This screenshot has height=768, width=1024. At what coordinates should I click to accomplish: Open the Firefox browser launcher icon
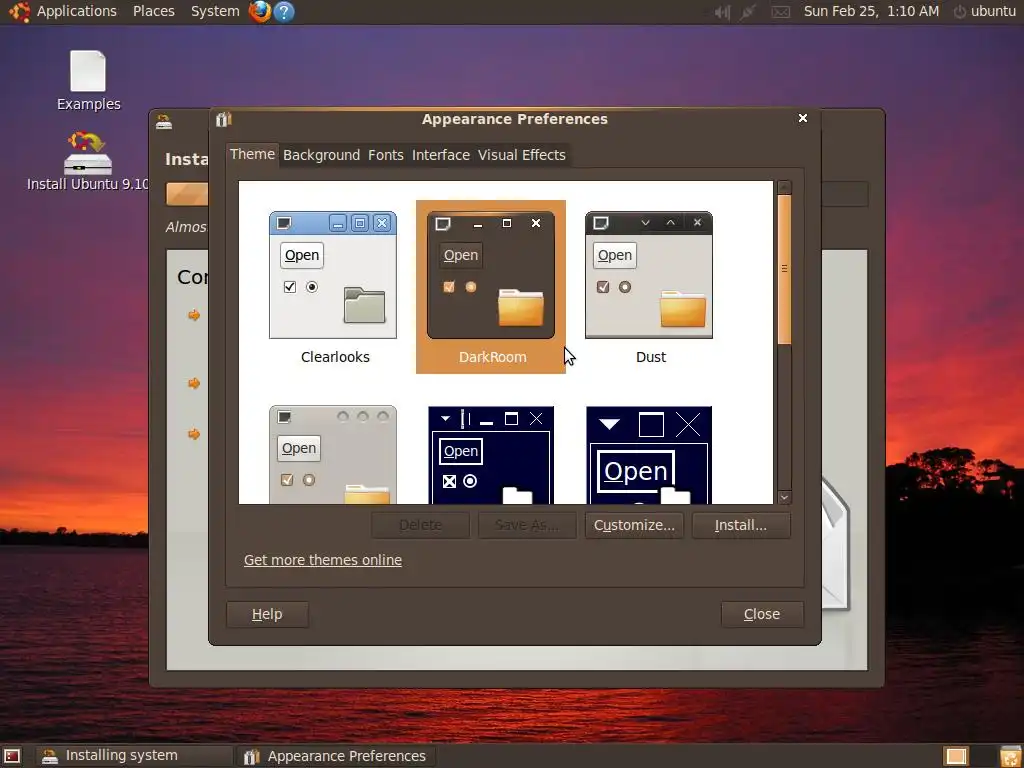point(260,11)
